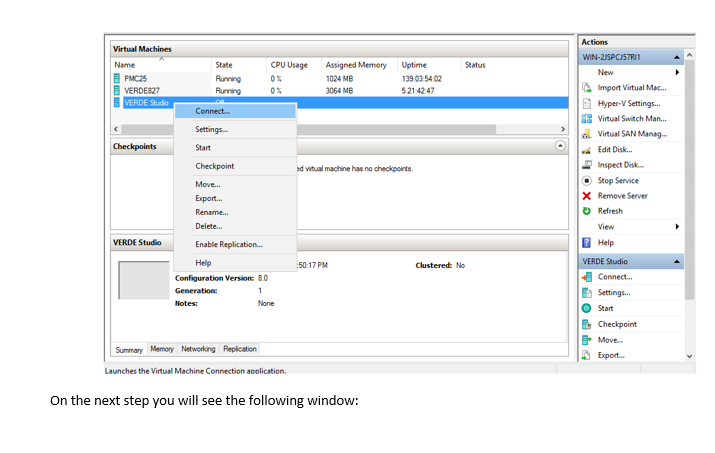The width and height of the screenshot is (715, 453).
Task: Click the VERDE Studio virtual machine icon
Action: click(x=117, y=103)
